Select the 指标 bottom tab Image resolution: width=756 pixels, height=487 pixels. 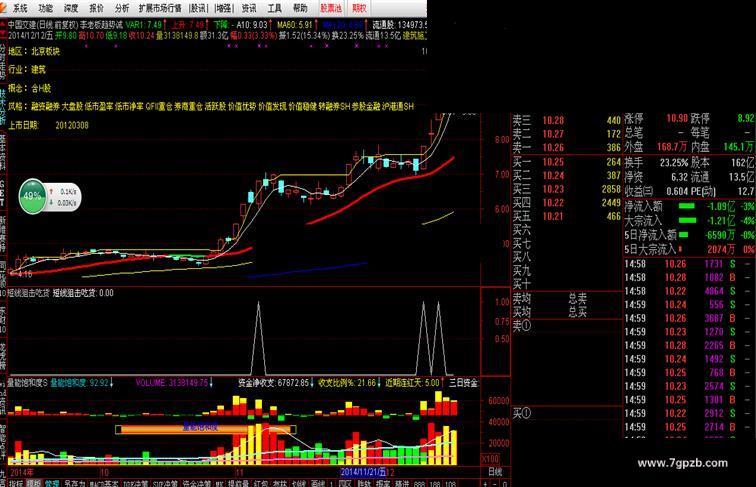tap(16, 483)
